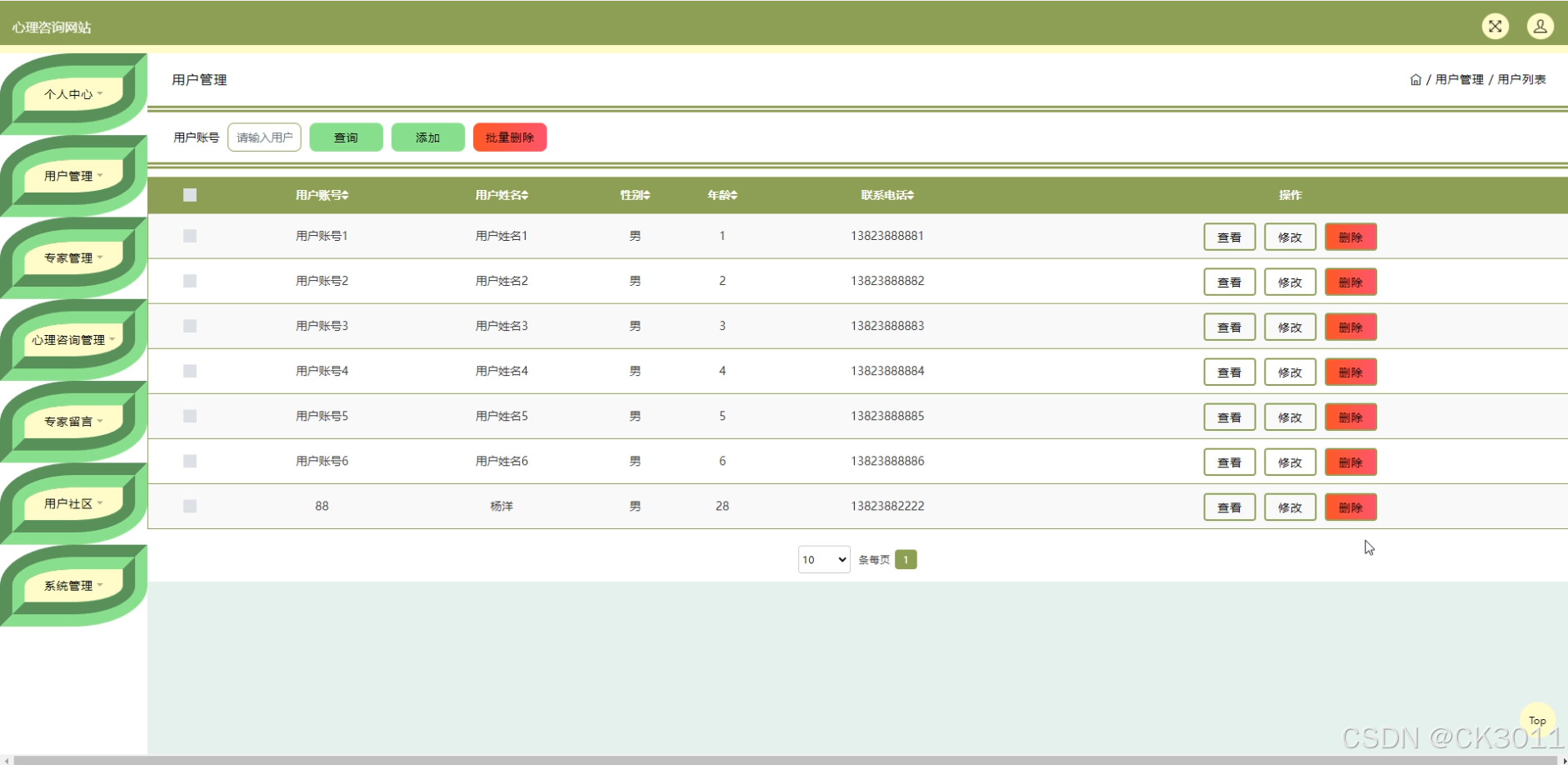
Task: Click 修改 for 杨洋 row
Action: click(1290, 507)
